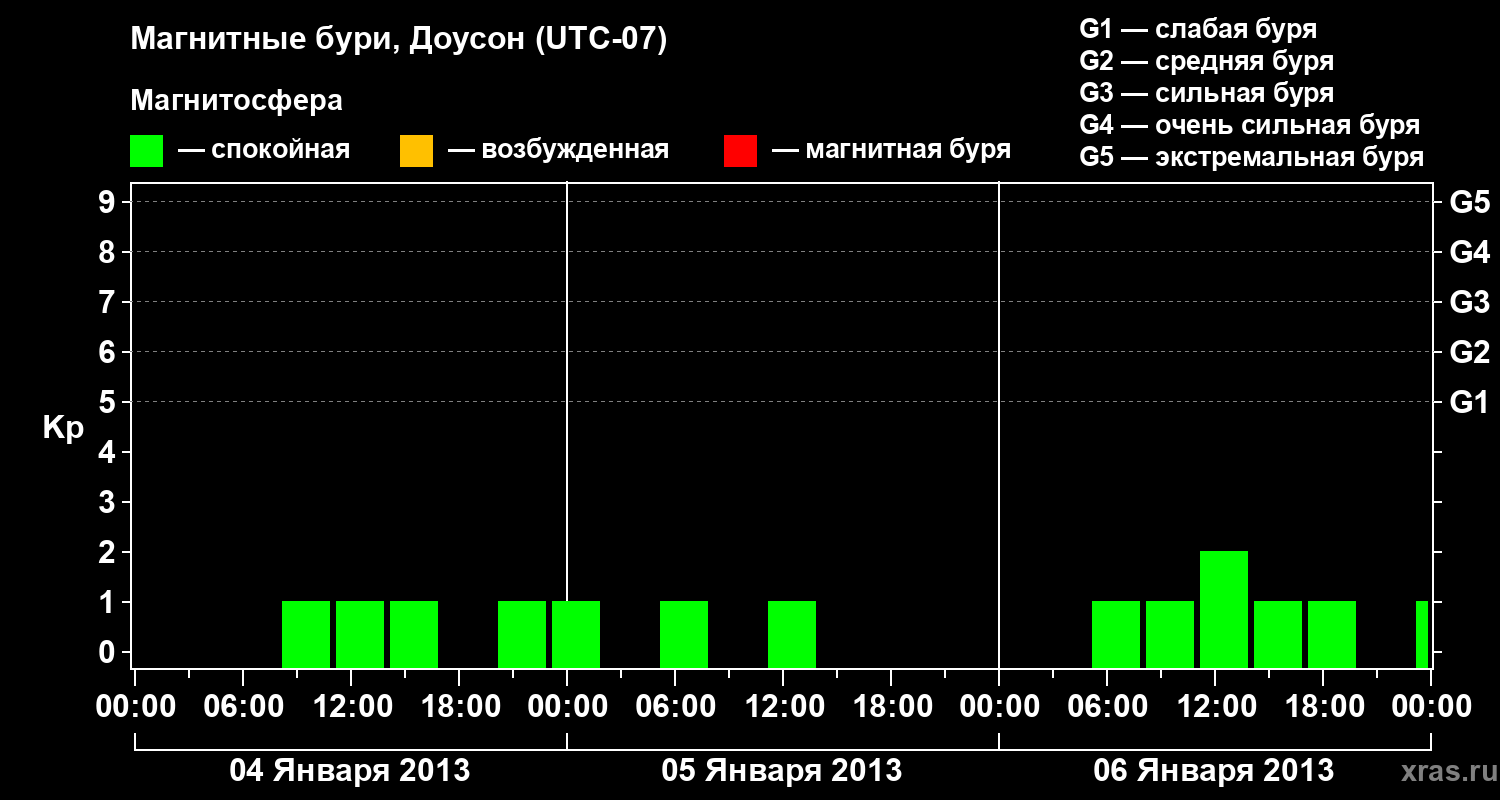Viewport: 1500px width, 800px height.
Task: Click the 12:00 time label for 04 Января
Action: pyautogui.click(x=351, y=707)
